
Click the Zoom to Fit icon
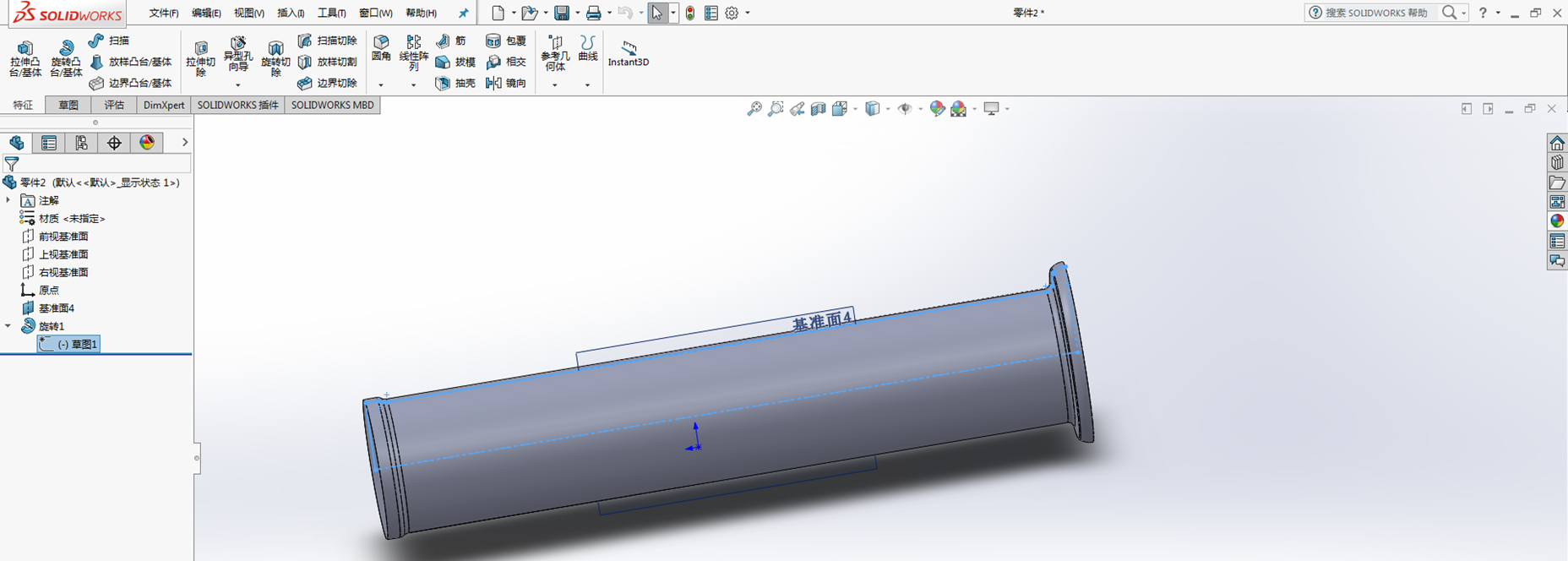point(754,109)
